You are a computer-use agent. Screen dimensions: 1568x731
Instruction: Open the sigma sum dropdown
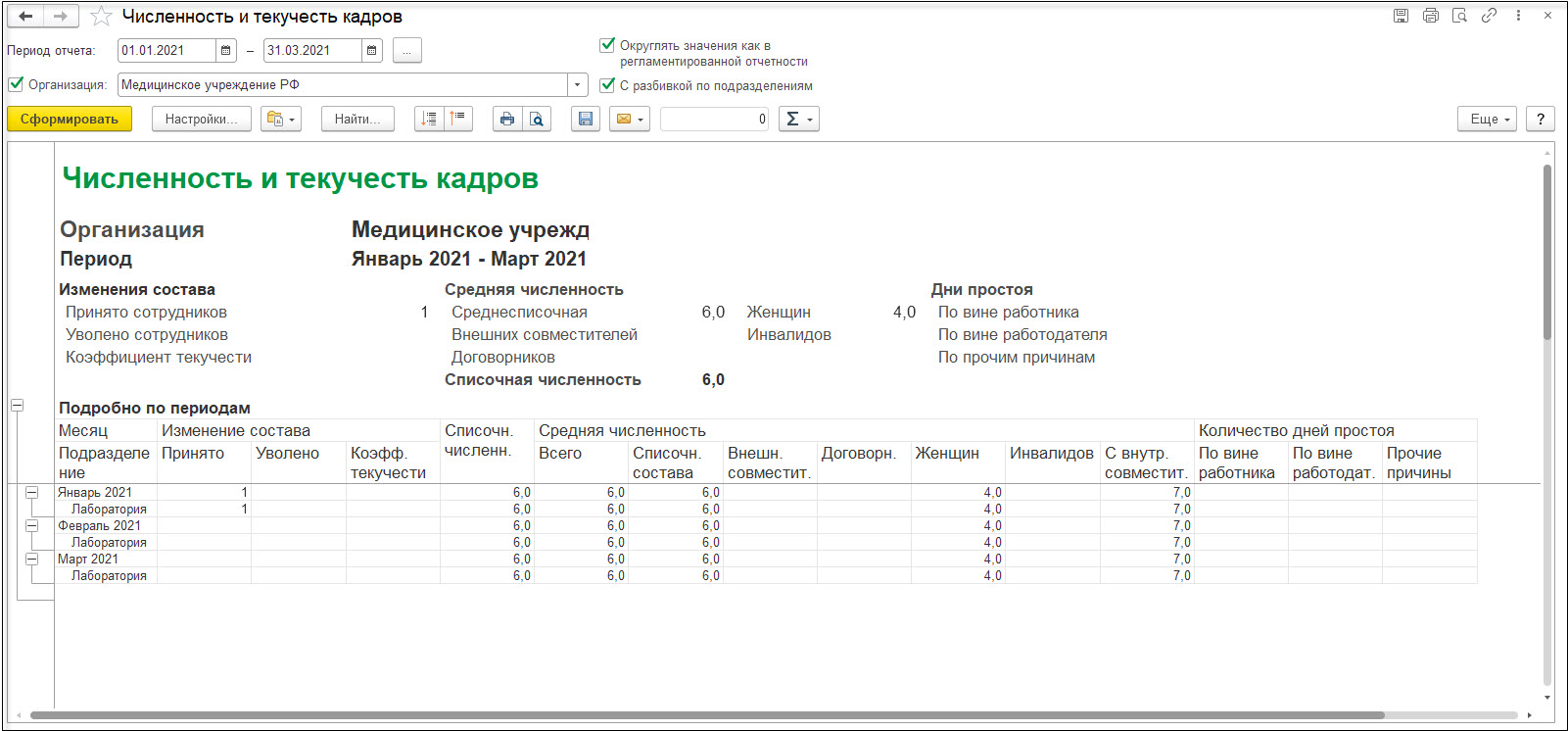coord(798,119)
